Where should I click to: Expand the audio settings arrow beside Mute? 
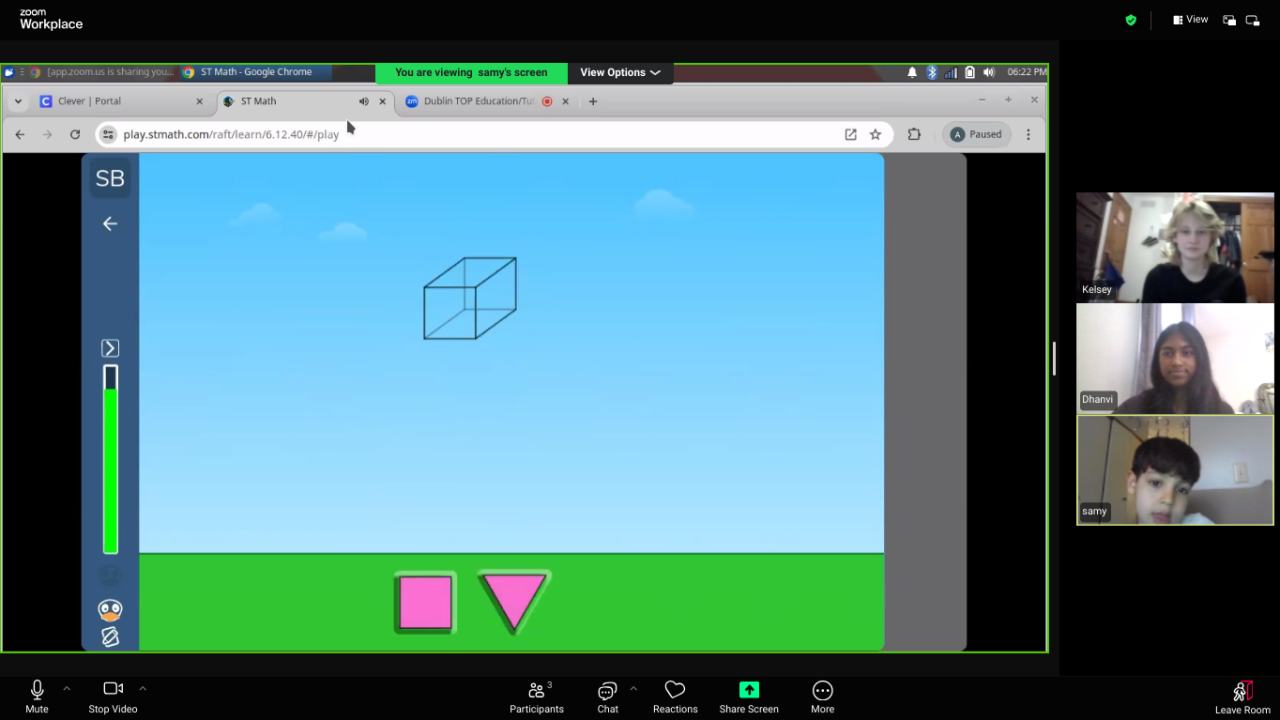[66, 688]
